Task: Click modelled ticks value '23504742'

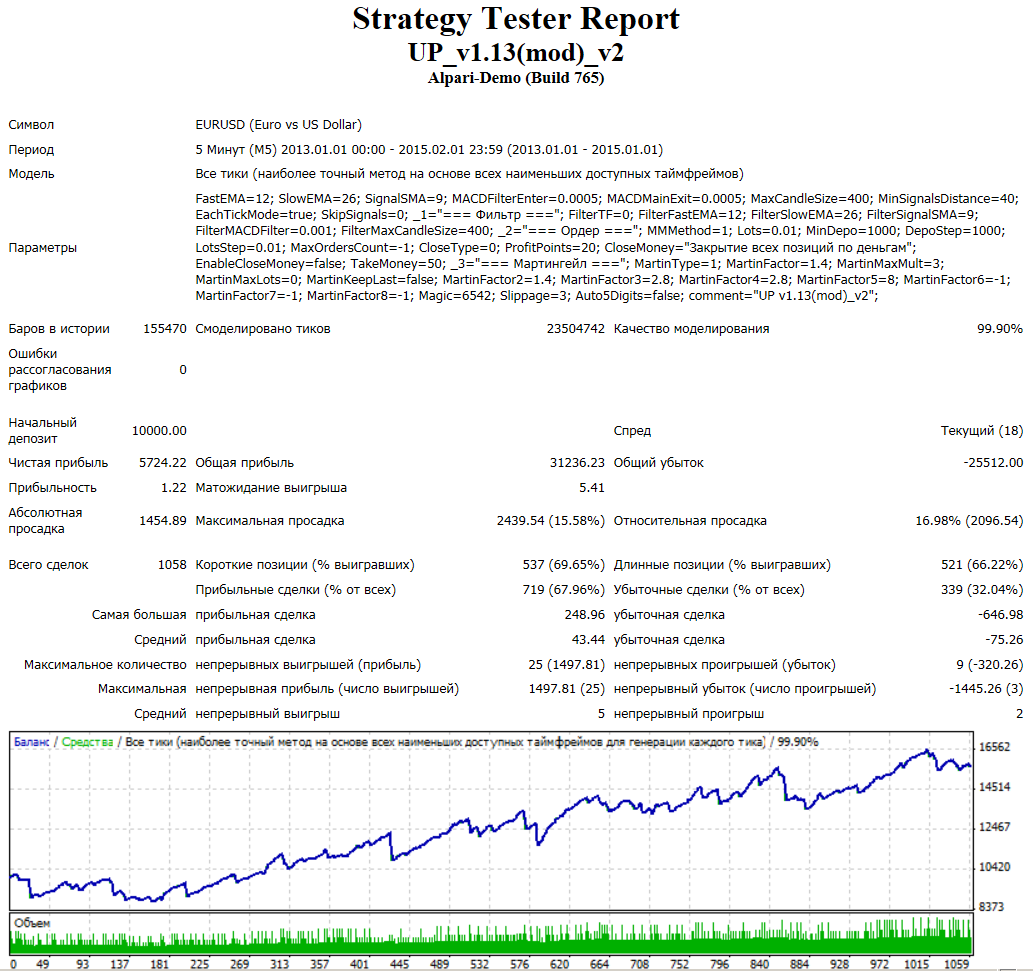Action: point(575,329)
